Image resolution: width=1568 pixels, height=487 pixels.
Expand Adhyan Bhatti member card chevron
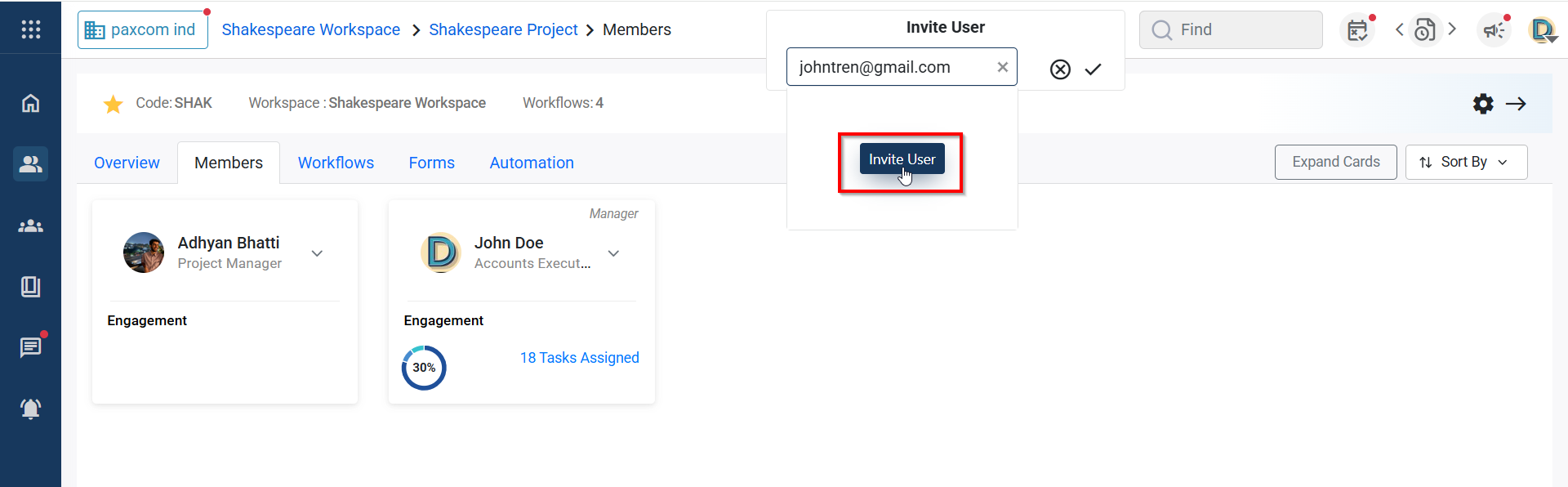pyautogui.click(x=317, y=253)
